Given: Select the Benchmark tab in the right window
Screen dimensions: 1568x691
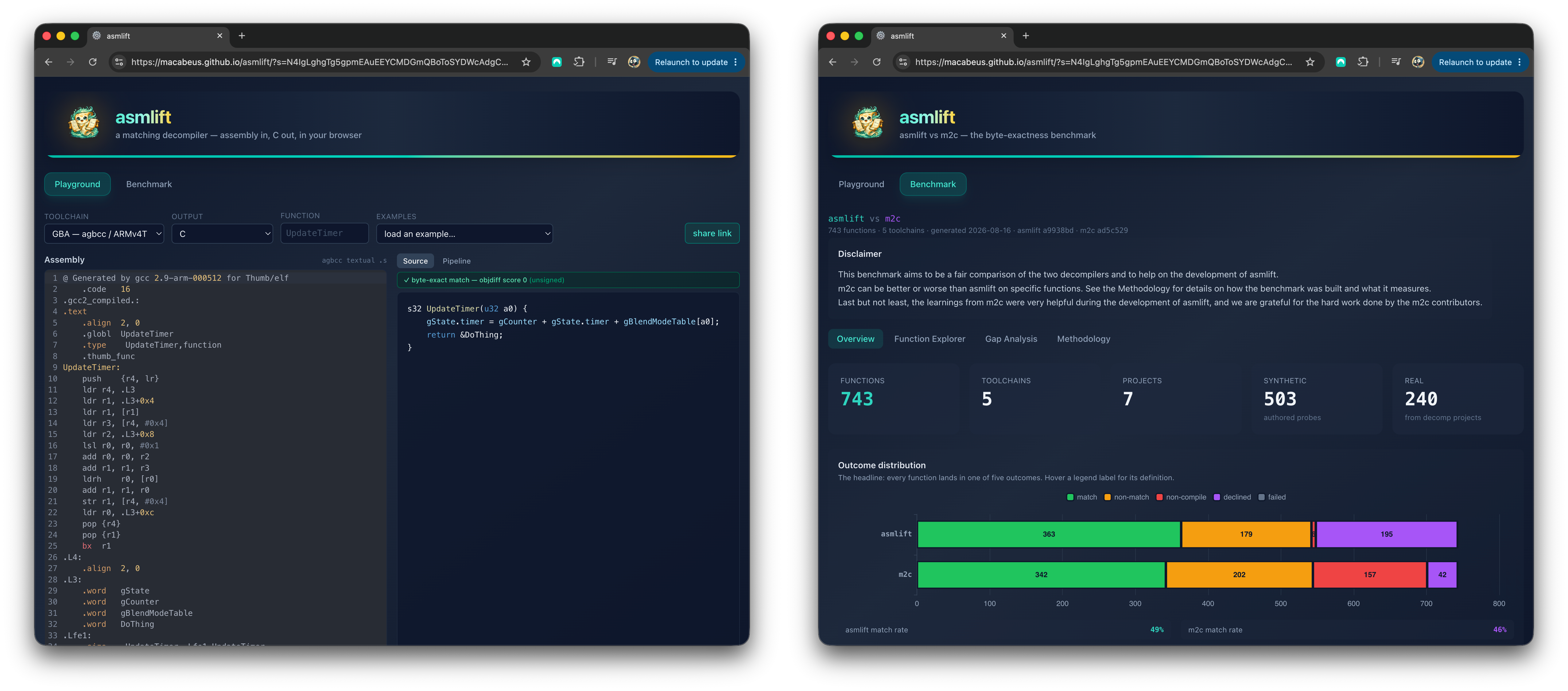Looking at the screenshot, I should [x=933, y=184].
